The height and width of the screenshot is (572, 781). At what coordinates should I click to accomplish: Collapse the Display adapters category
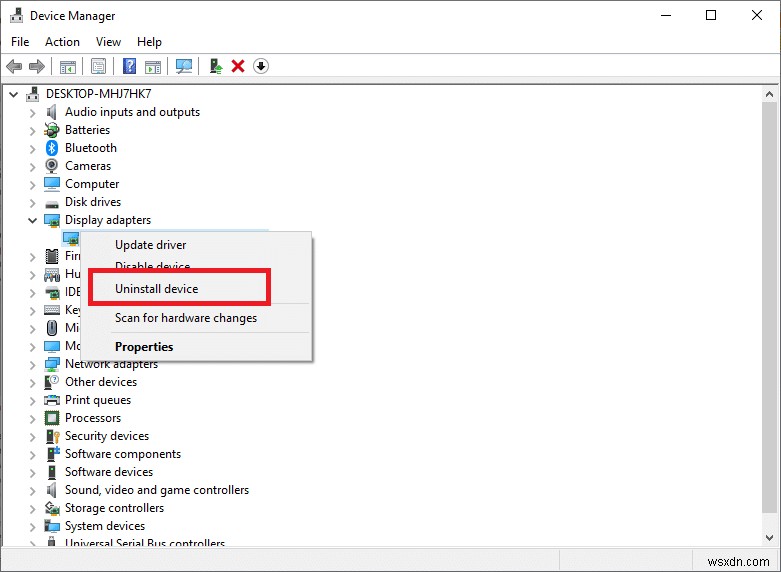32,220
